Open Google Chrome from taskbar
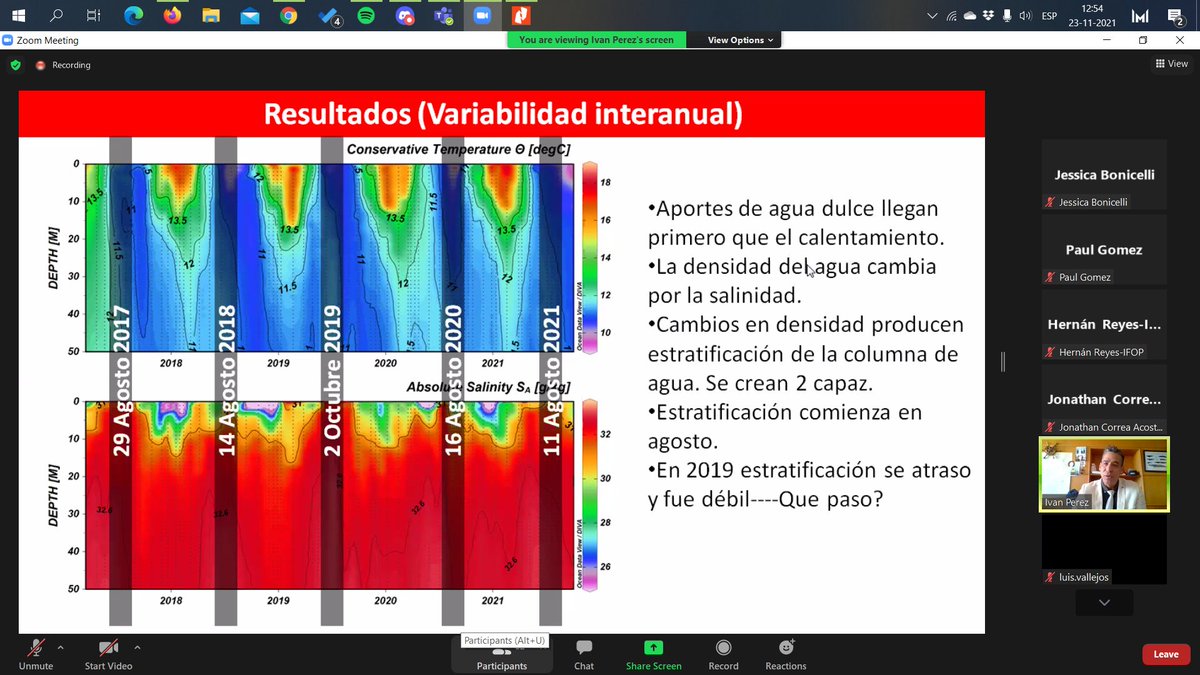 pos(288,15)
